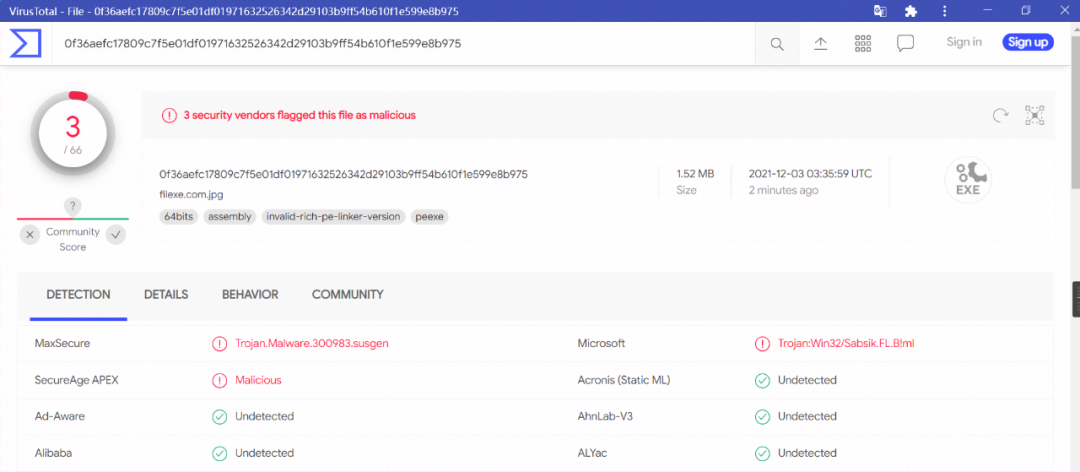Open the comments speech bubble icon
Screen dimensions: 1080x472
pos(905,43)
